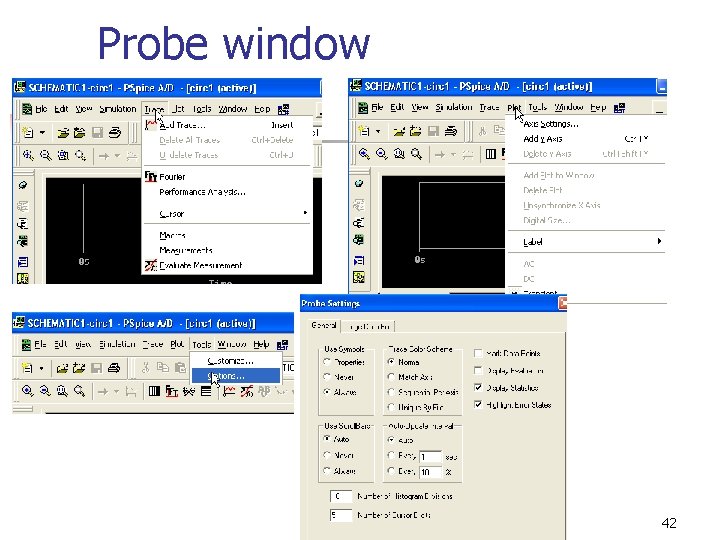
Task: Click Open folder icon in top-left Trace-menu window
Action: point(63,133)
